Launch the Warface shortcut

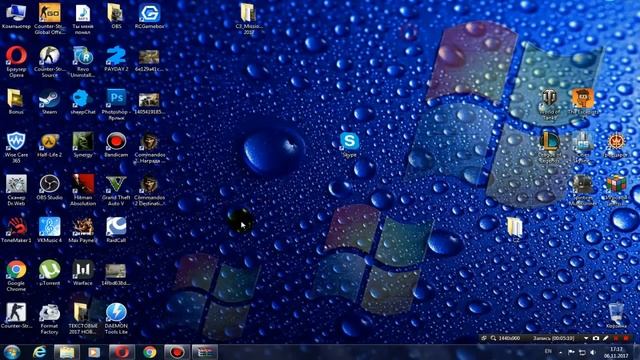[x=83, y=273]
